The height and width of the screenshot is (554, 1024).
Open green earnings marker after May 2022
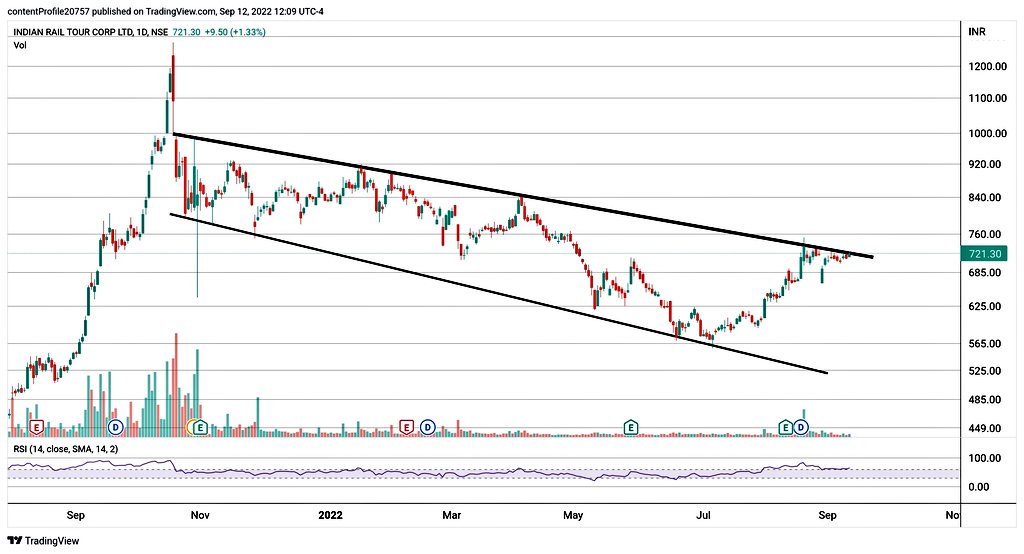pyautogui.click(x=631, y=428)
